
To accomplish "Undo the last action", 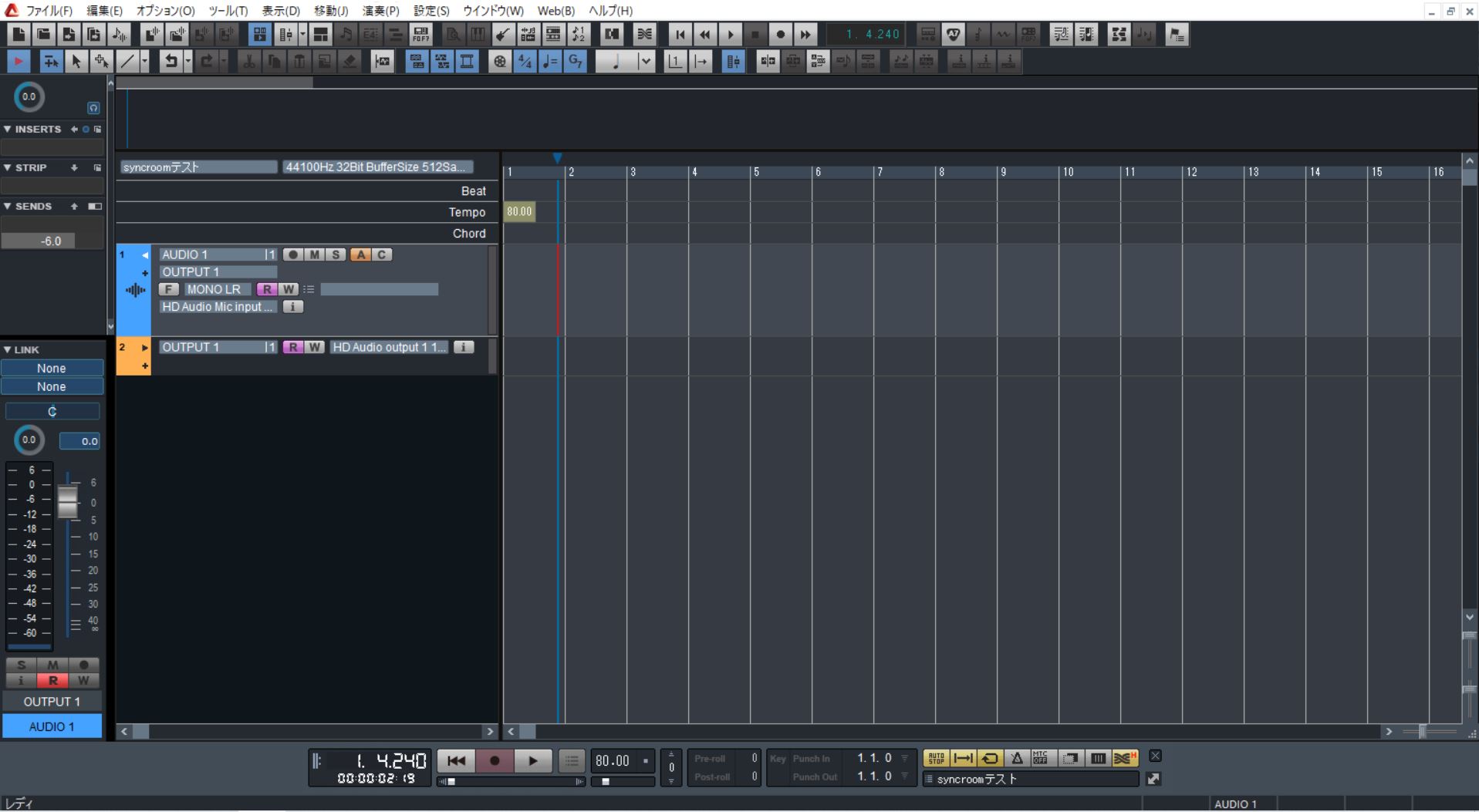I will pyautogui.click(x=171, y=62).
